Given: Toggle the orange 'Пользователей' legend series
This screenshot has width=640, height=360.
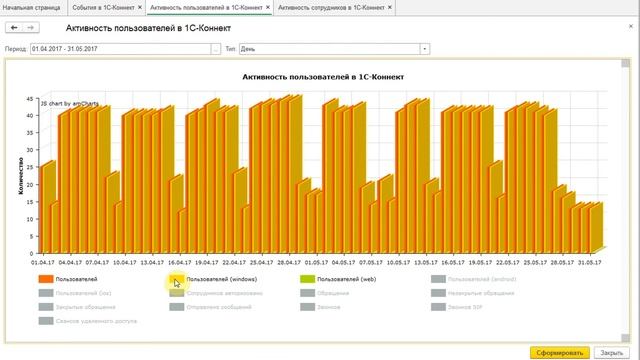Looking at the screenshot, I should [68, 279].
